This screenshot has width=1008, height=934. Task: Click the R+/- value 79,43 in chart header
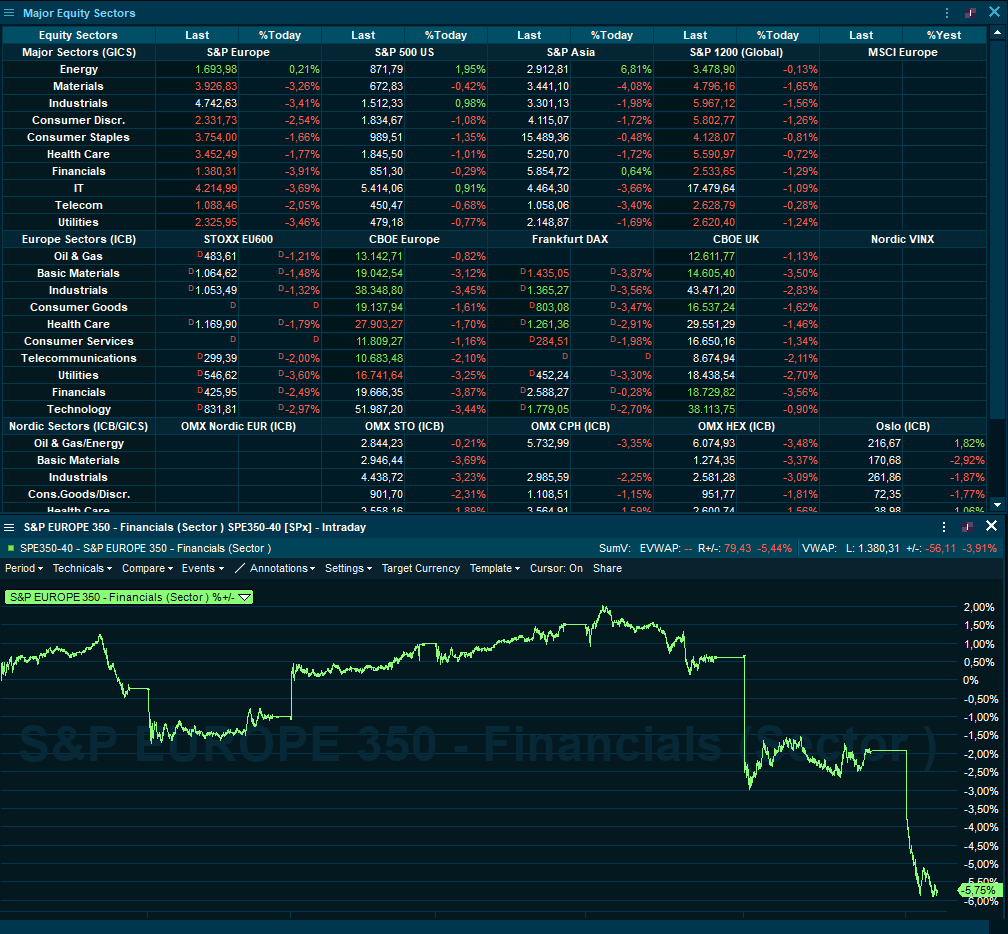pyautogui.click(x=737, y=548)
